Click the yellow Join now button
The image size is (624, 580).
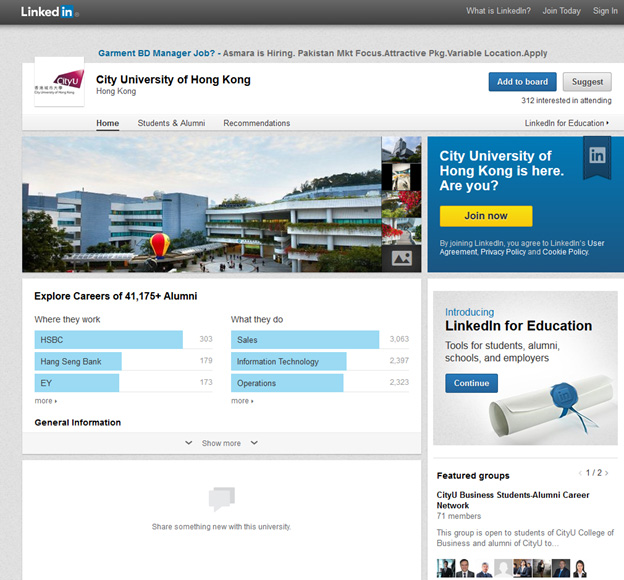pyautogui.click(x=486, y=216)
